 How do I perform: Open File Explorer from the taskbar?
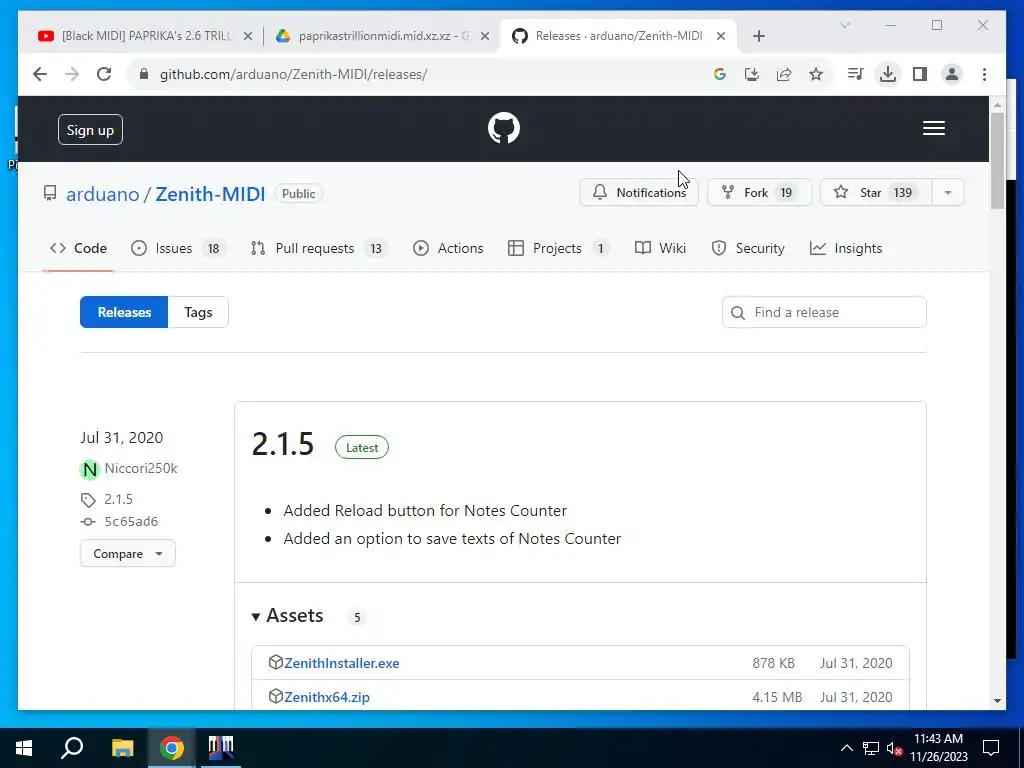[x=122, y=747]
